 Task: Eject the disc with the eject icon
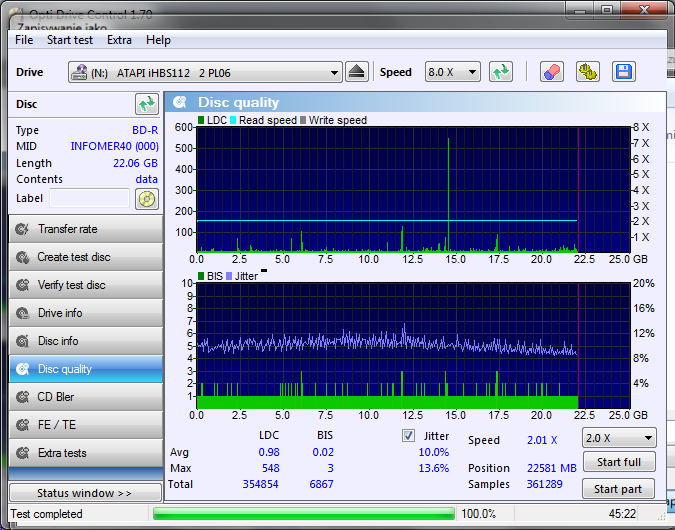pos(356,72)
